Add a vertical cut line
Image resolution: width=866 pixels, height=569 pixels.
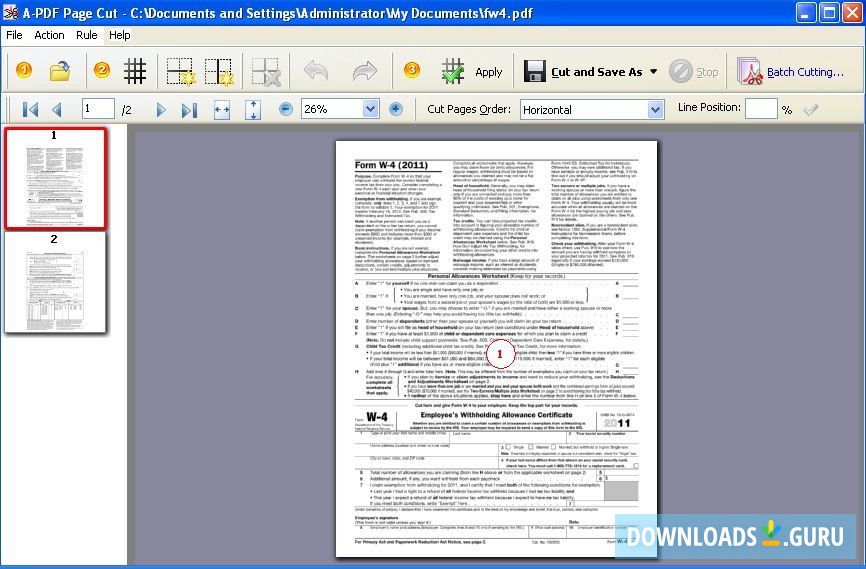coord(219,72)
